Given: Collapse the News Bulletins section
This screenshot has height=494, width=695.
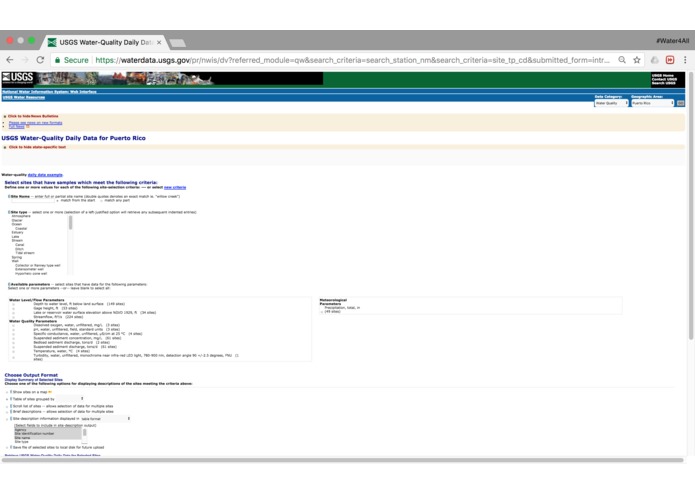Looking at the screenshot, I should [x=33, y=116].
